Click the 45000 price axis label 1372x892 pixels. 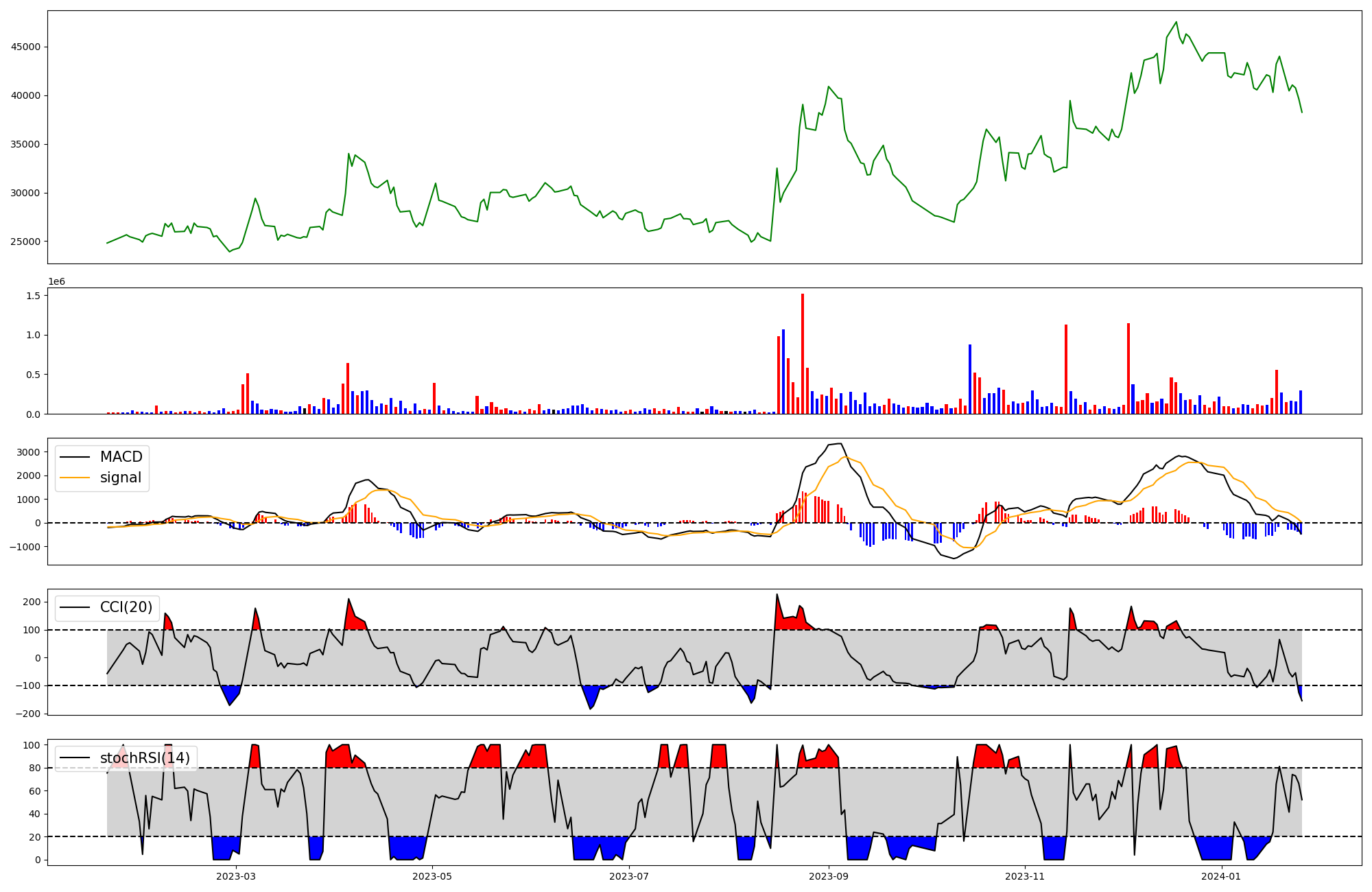point(25,47)
